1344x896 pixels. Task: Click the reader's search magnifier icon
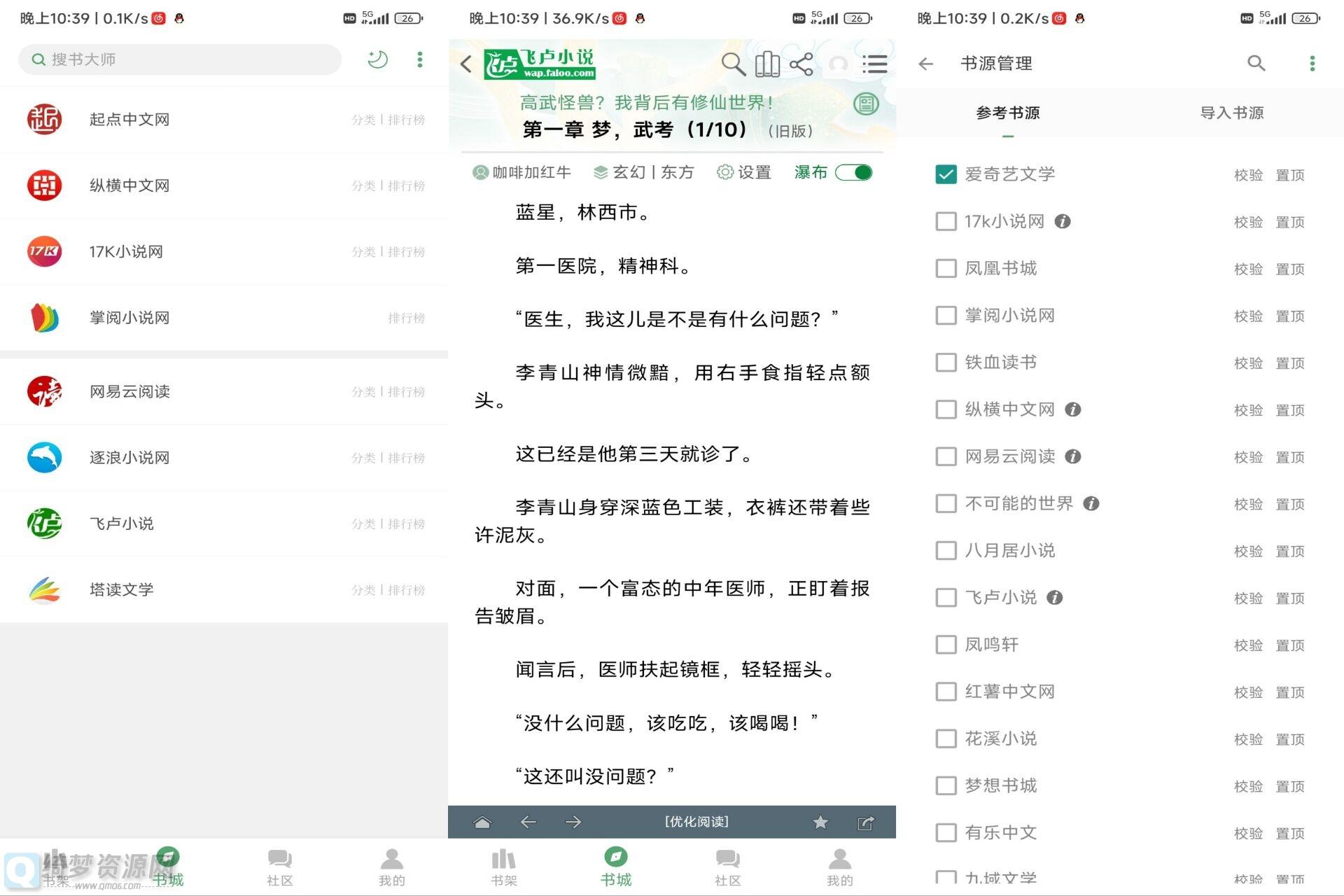point(733,64)
